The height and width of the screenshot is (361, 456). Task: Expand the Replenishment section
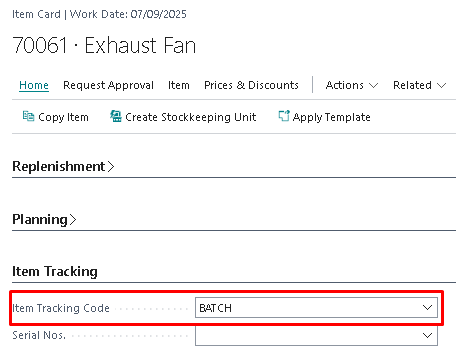[63, 166]
